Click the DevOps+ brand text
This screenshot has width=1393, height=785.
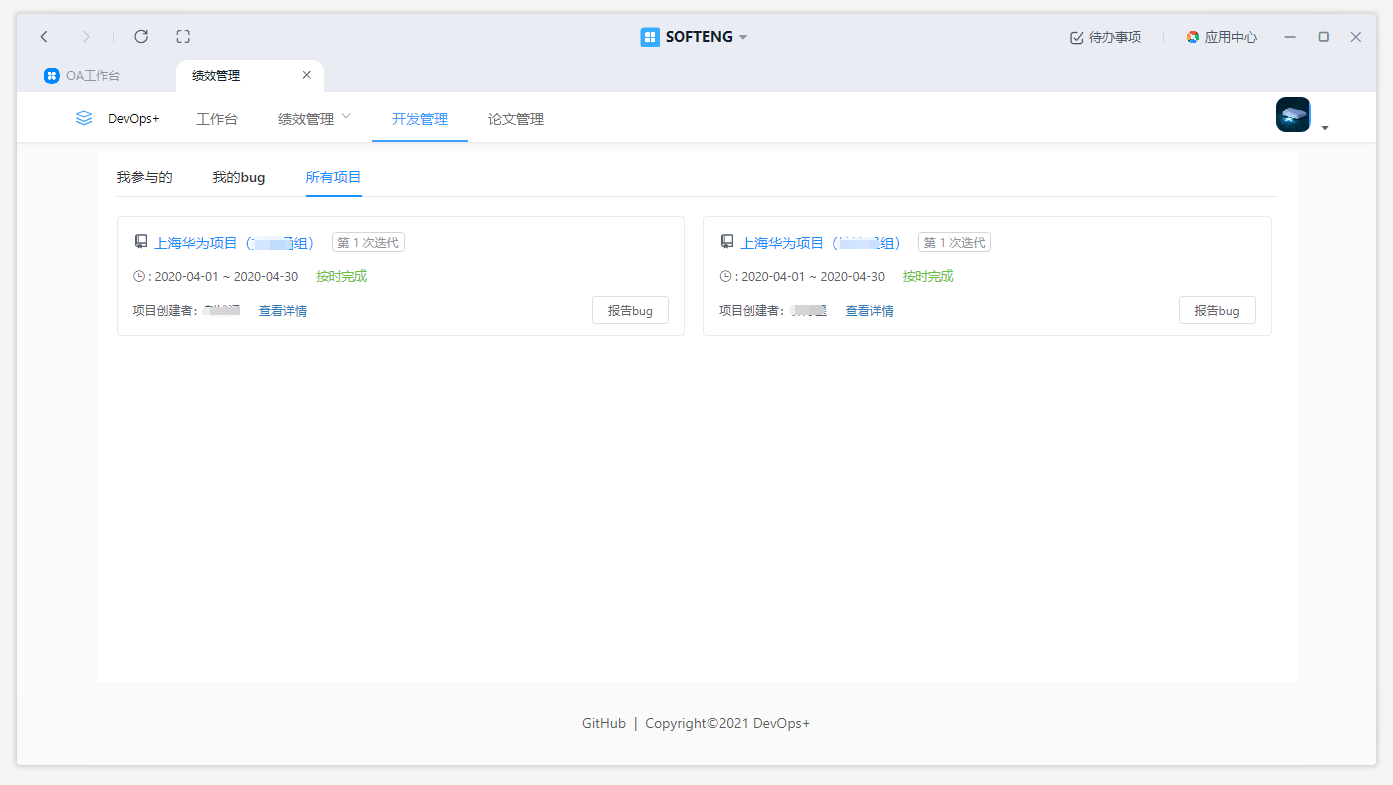(134, 119)
